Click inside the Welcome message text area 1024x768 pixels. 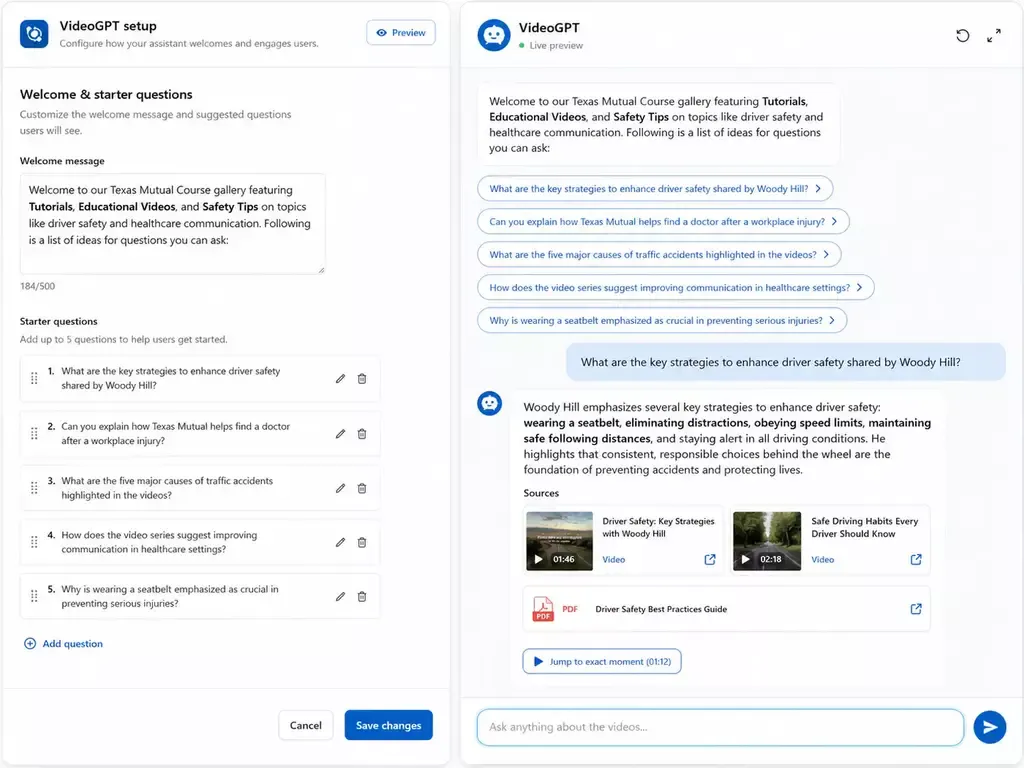click(x=172, y=223)
